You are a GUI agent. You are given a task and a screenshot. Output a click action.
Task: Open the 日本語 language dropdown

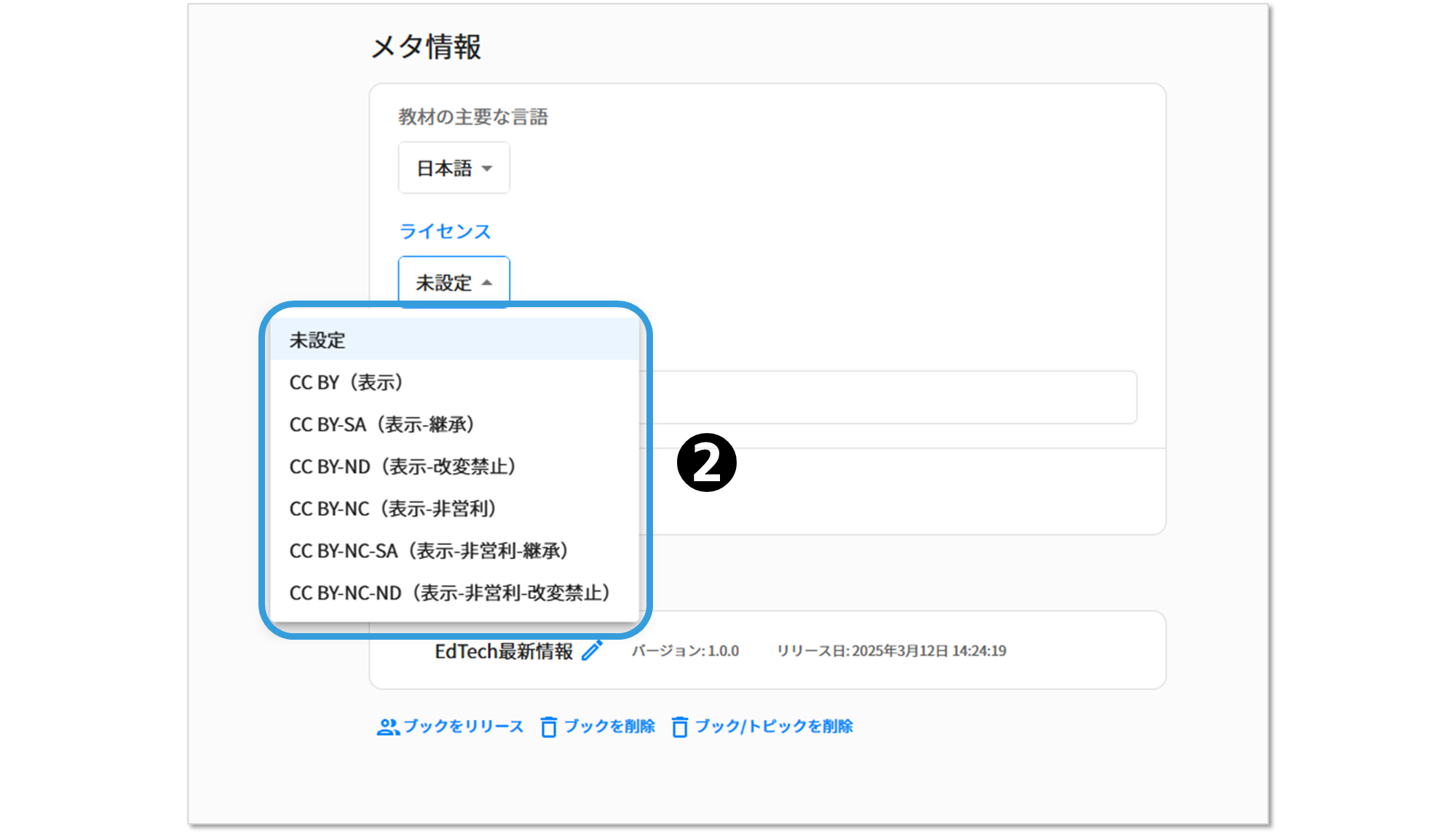click(445, 168)
